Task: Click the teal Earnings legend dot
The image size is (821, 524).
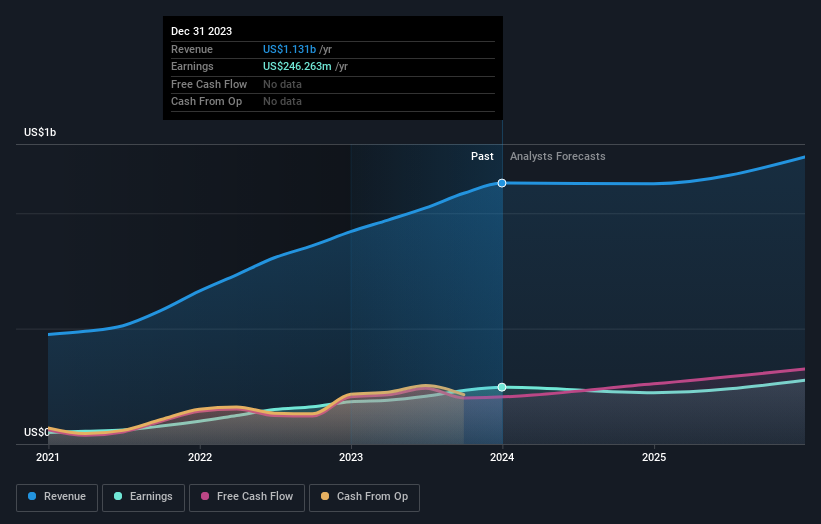Action: point(118,496)
